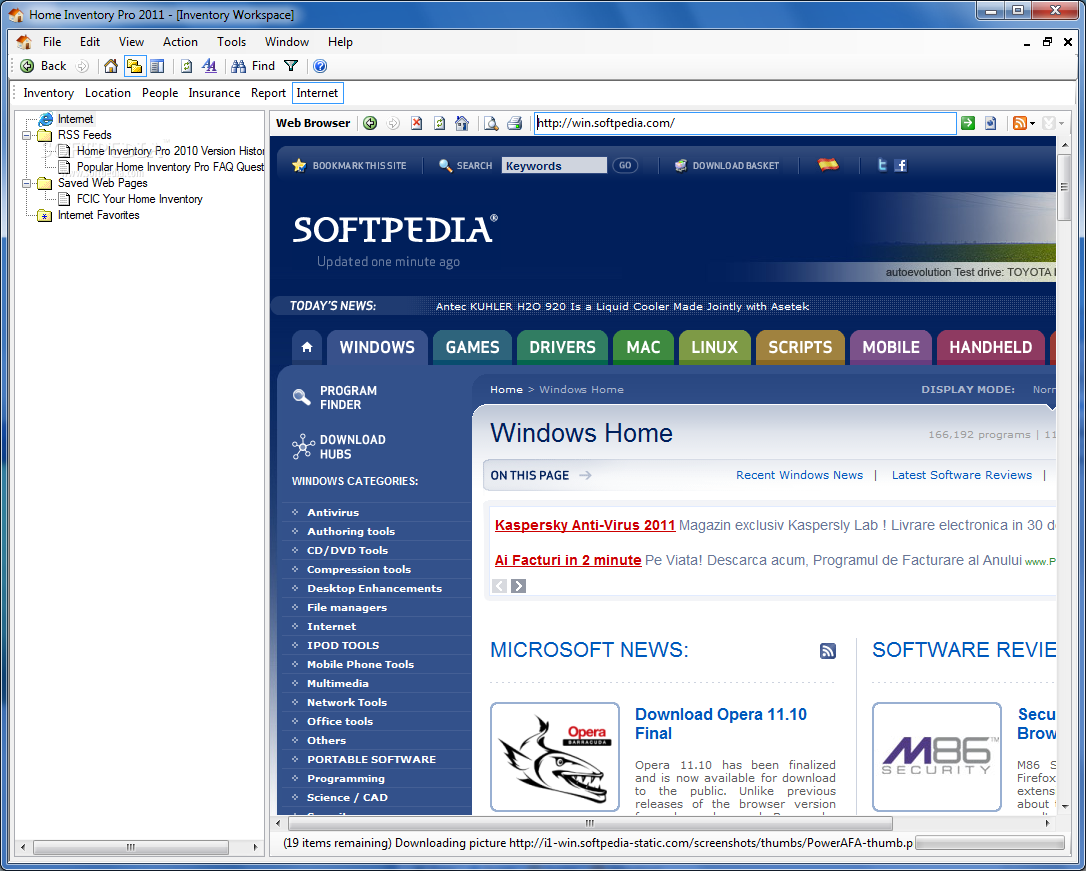Stop page loading with red X icon

(x=416, y=123)
